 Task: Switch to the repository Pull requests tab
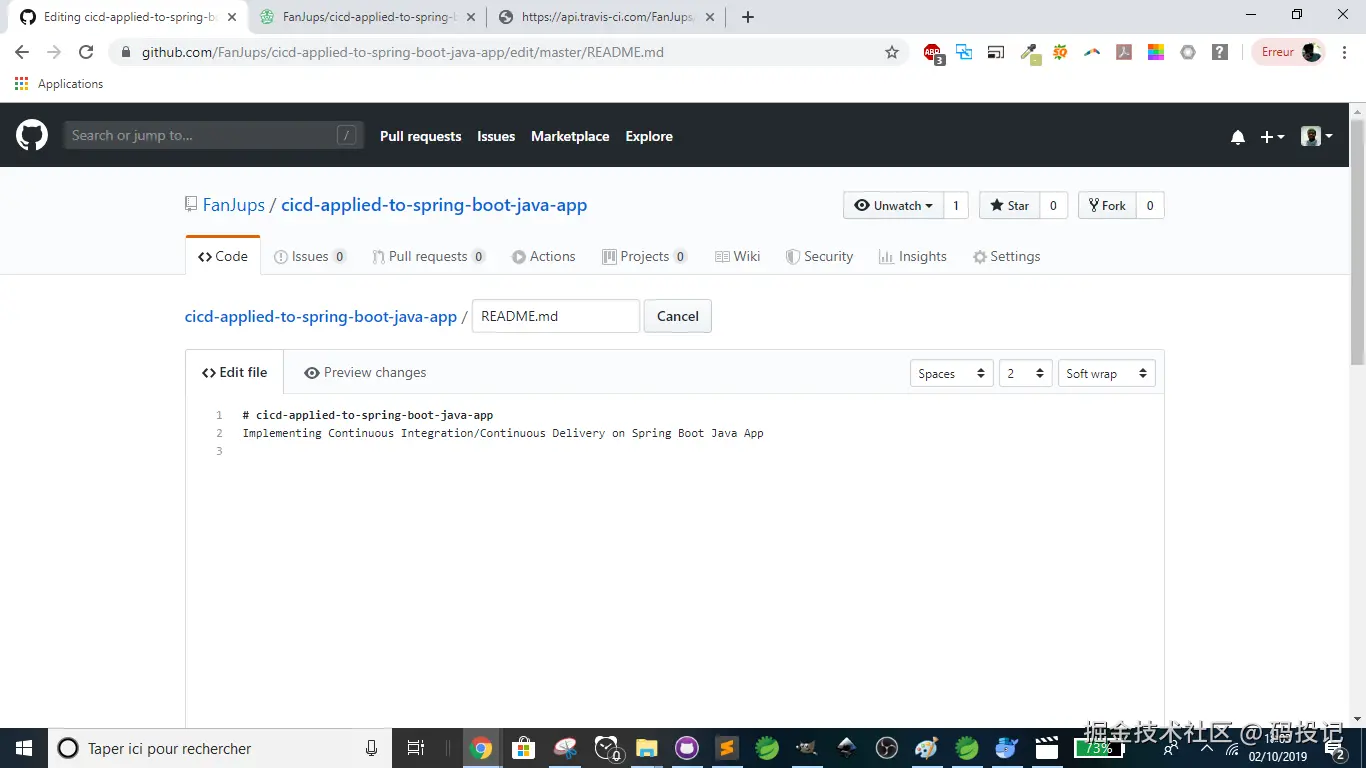click(x=428, y=257)
